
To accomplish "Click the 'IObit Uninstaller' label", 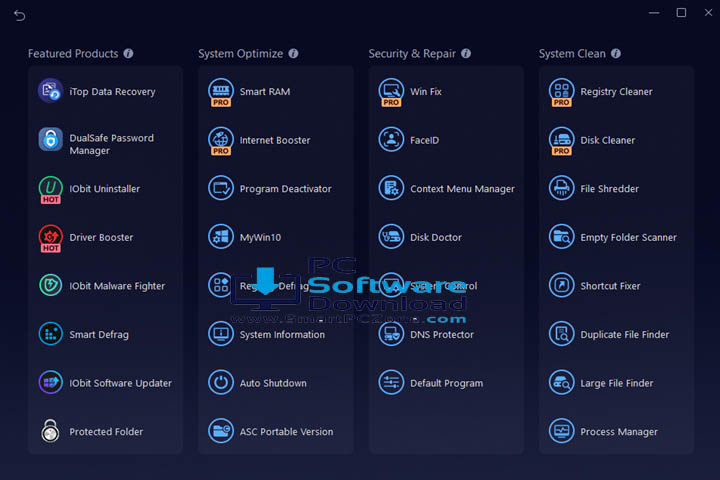I will 105,189.
